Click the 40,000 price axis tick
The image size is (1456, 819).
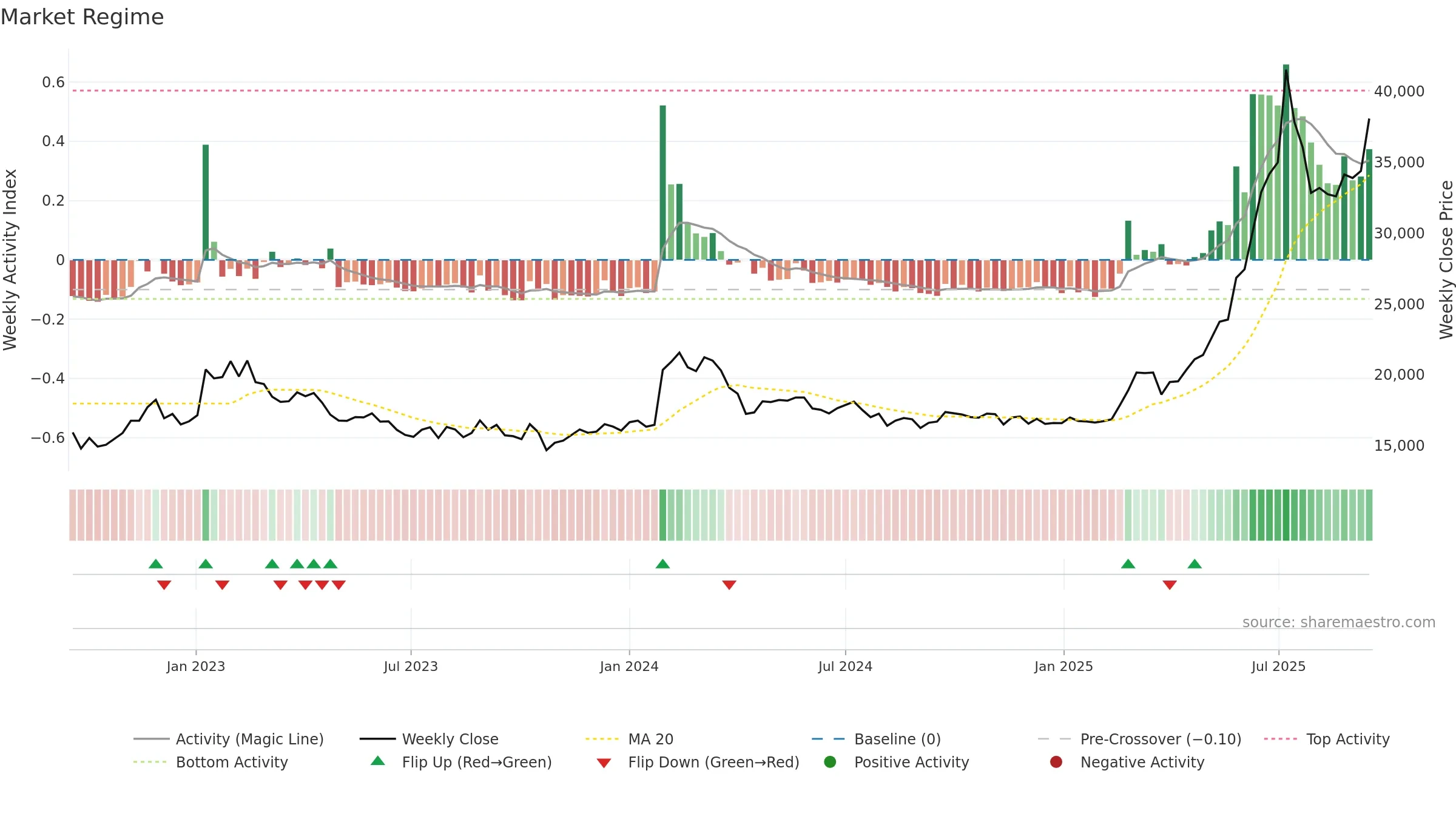click(1399, 92)
